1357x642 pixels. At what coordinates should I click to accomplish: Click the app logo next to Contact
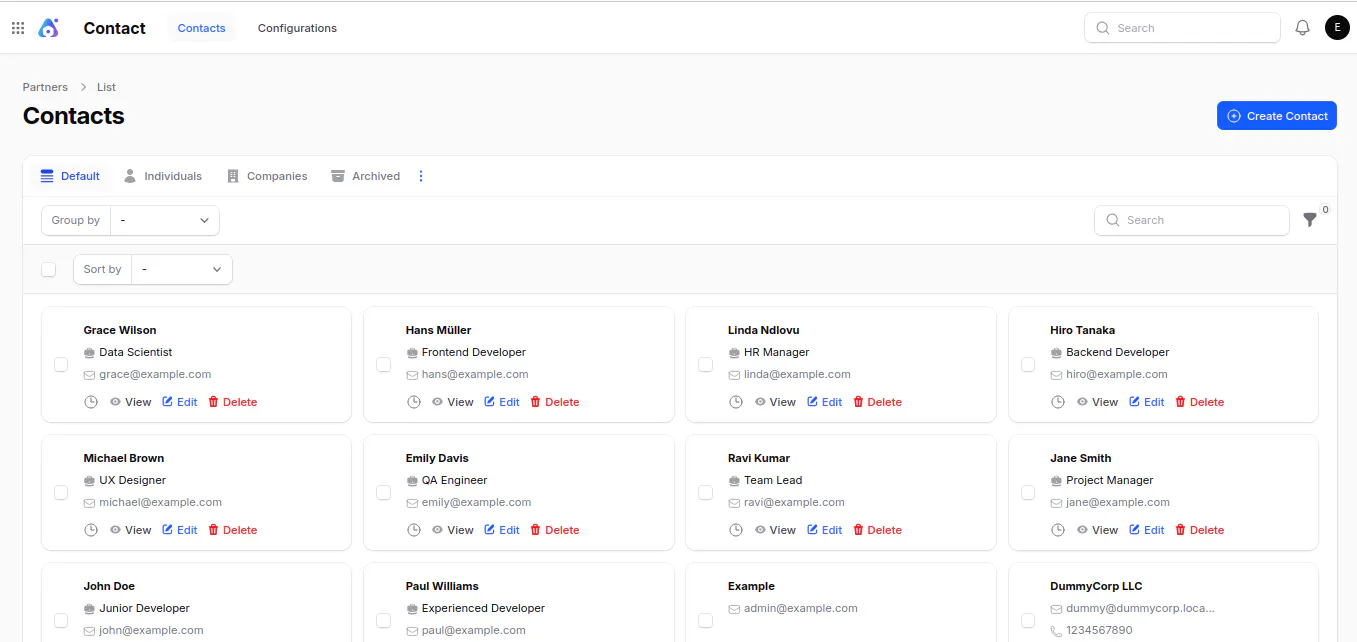click(48, 28)
